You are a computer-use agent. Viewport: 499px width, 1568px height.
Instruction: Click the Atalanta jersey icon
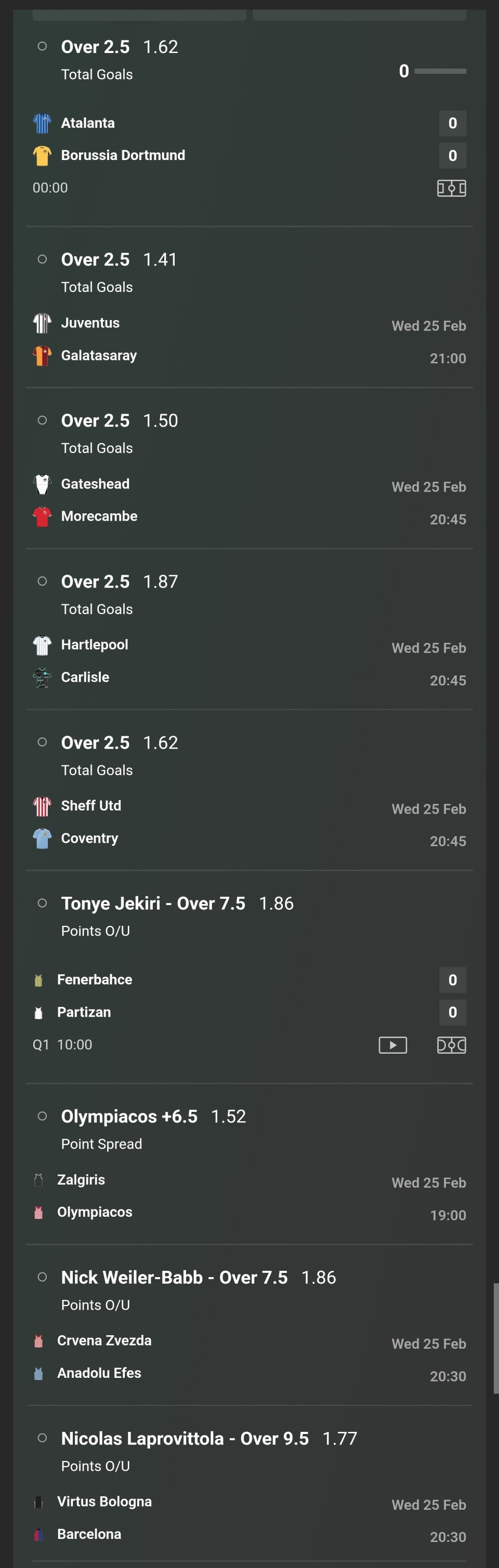tap(42, 123)
